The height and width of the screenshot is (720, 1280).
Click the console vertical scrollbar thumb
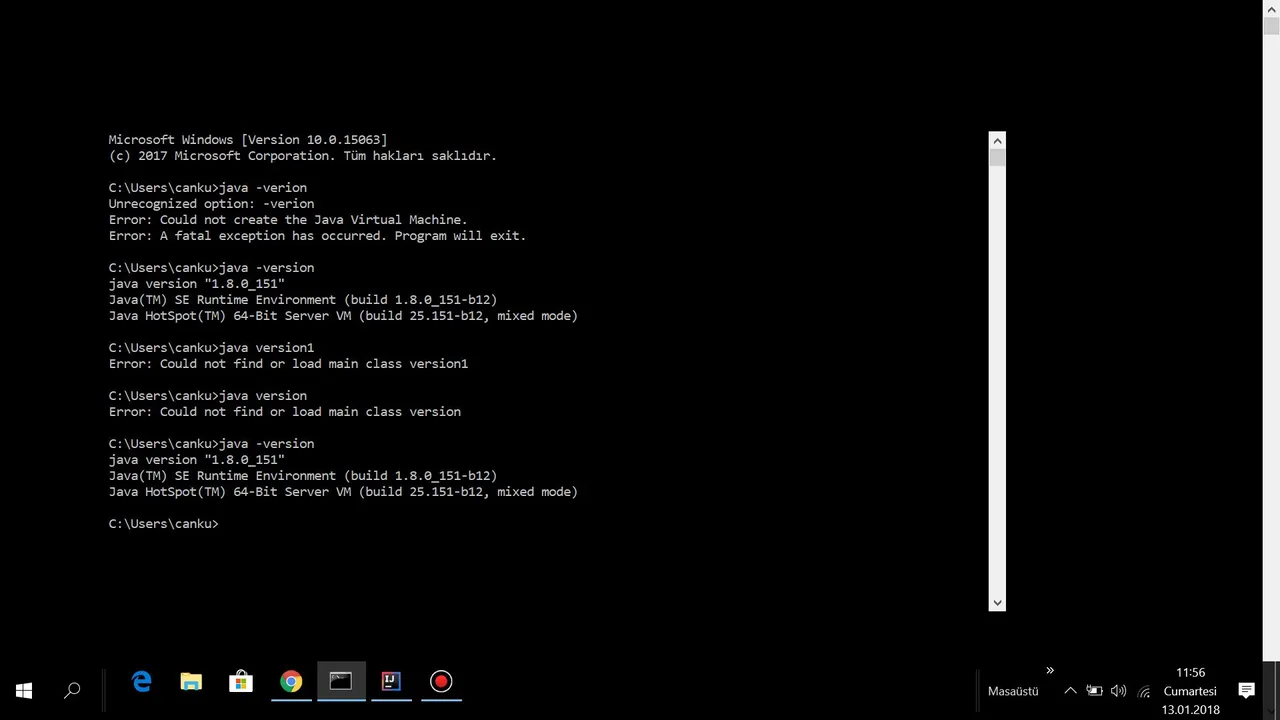[997, 157]
